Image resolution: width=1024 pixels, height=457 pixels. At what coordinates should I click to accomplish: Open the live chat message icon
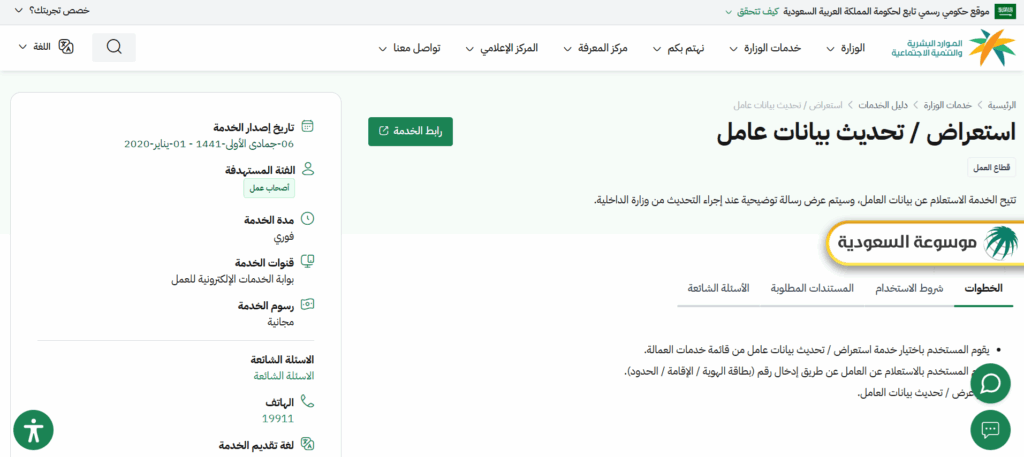tap(990, 430)
